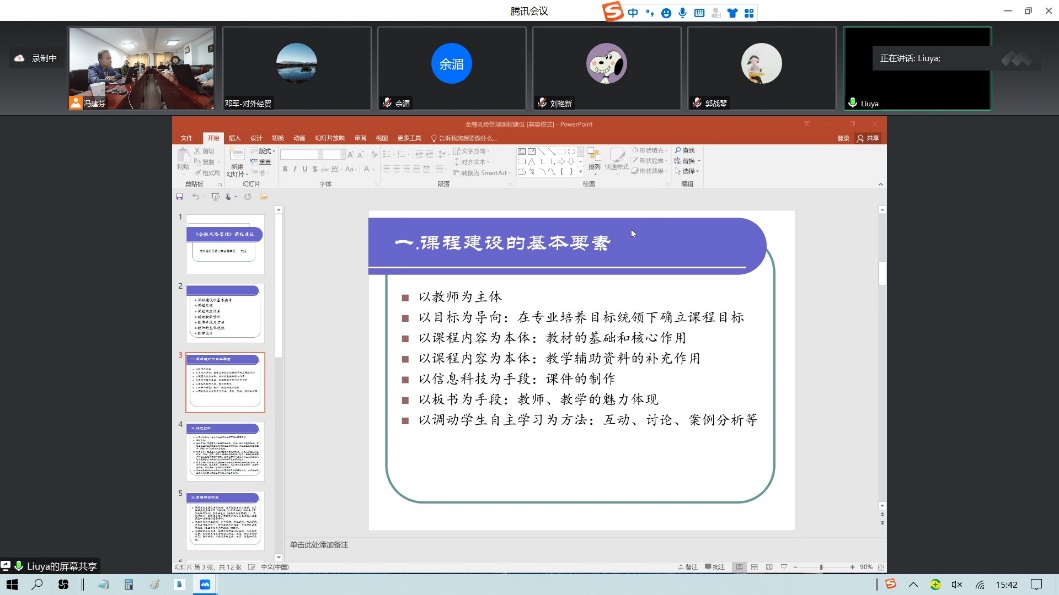This screenshot has height=595, width=1059.
Task: Expand the system tray hidden icons chevron
Action: click(914, 584)
